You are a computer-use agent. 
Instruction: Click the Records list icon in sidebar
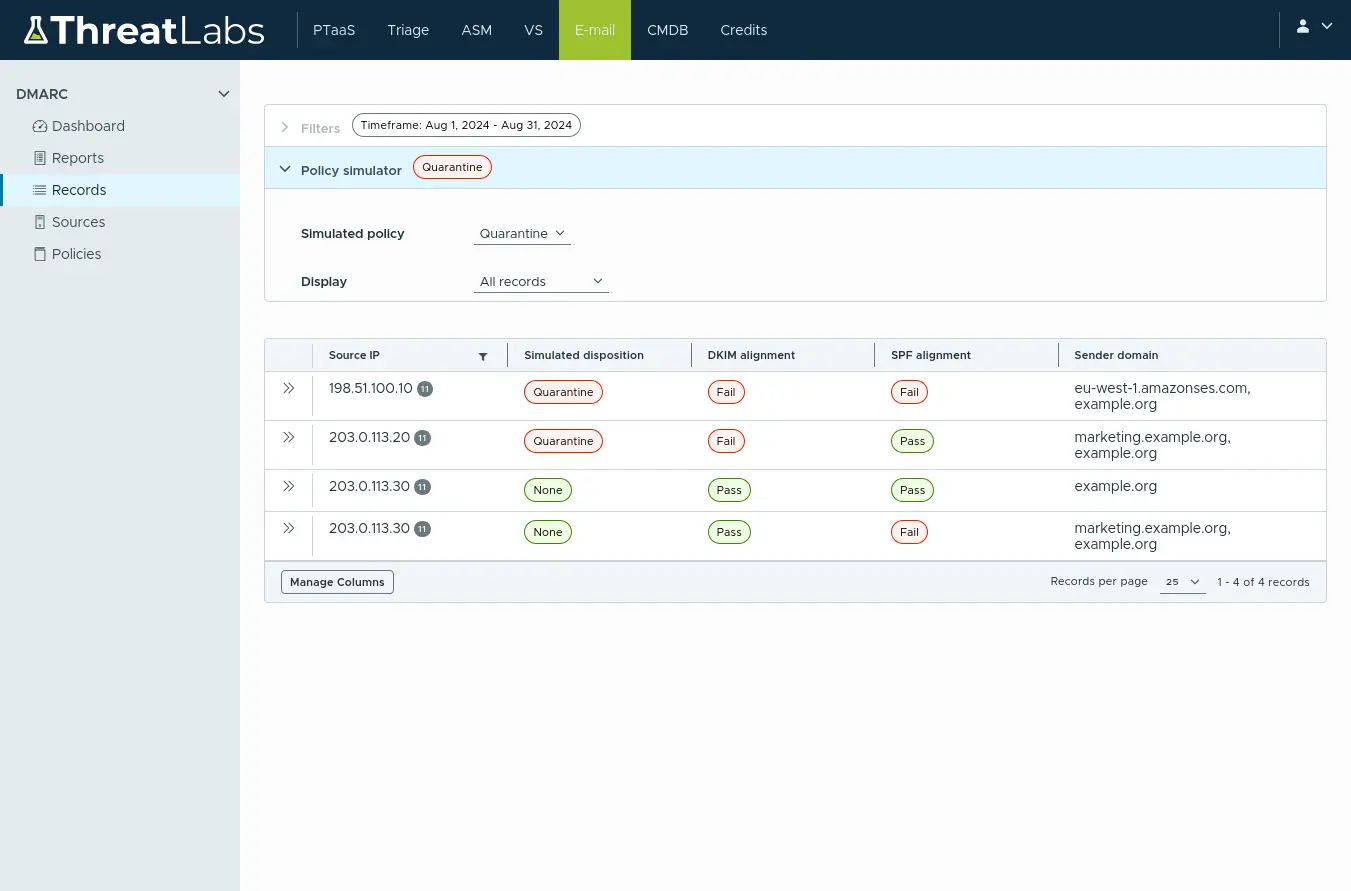point(40,190)
